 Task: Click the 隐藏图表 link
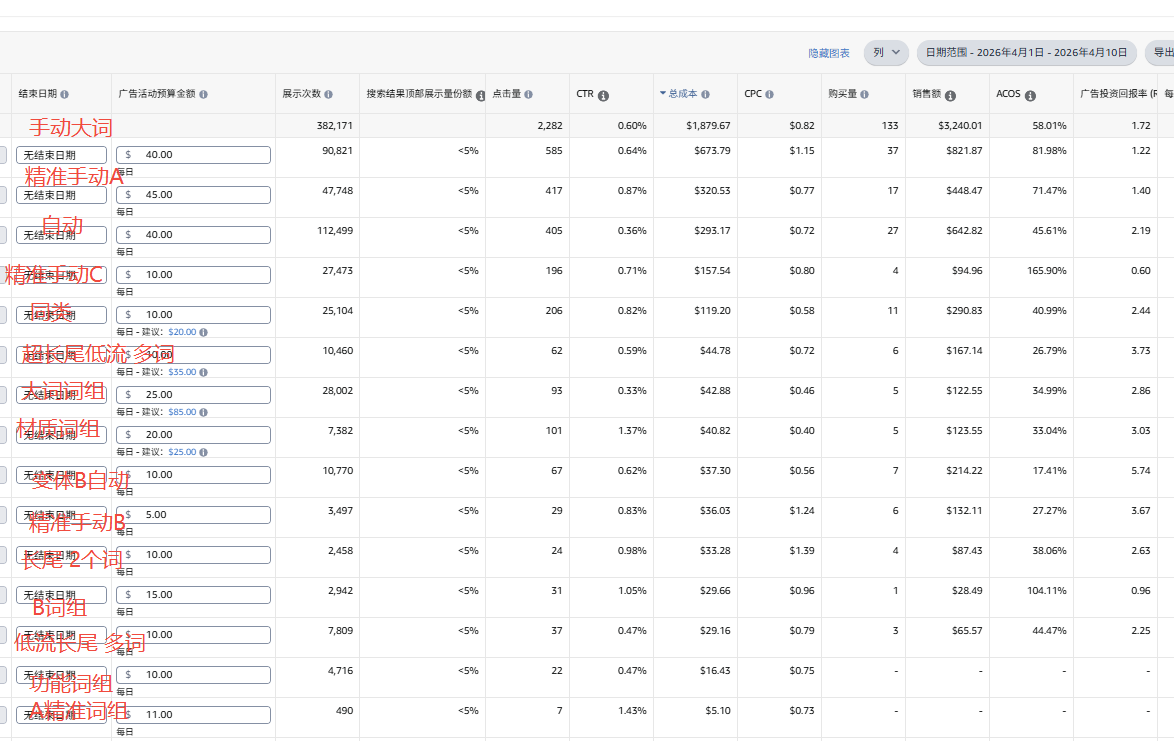pos(829,53)
